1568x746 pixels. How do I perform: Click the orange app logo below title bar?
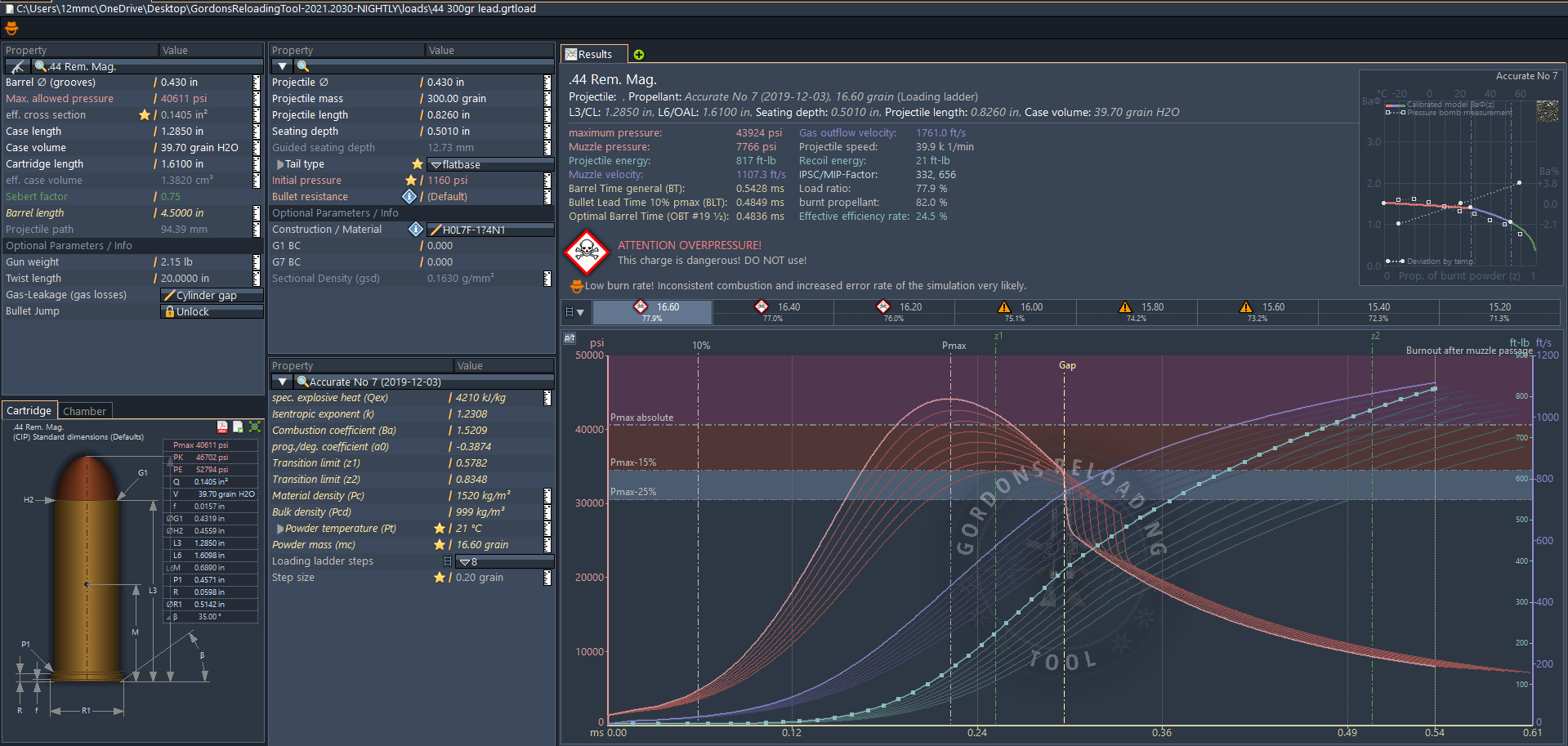(x=11, y=29)
